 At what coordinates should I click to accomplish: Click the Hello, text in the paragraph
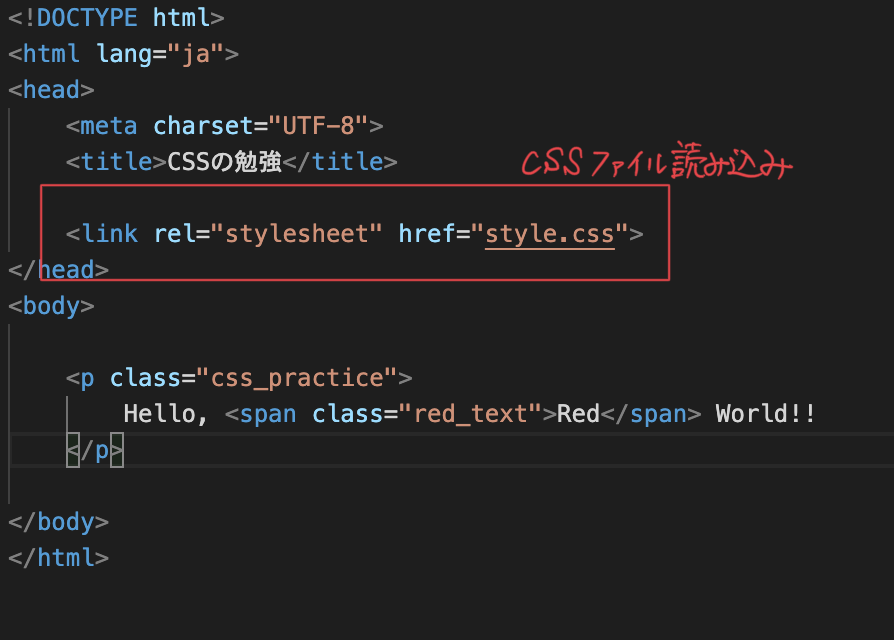165,414
